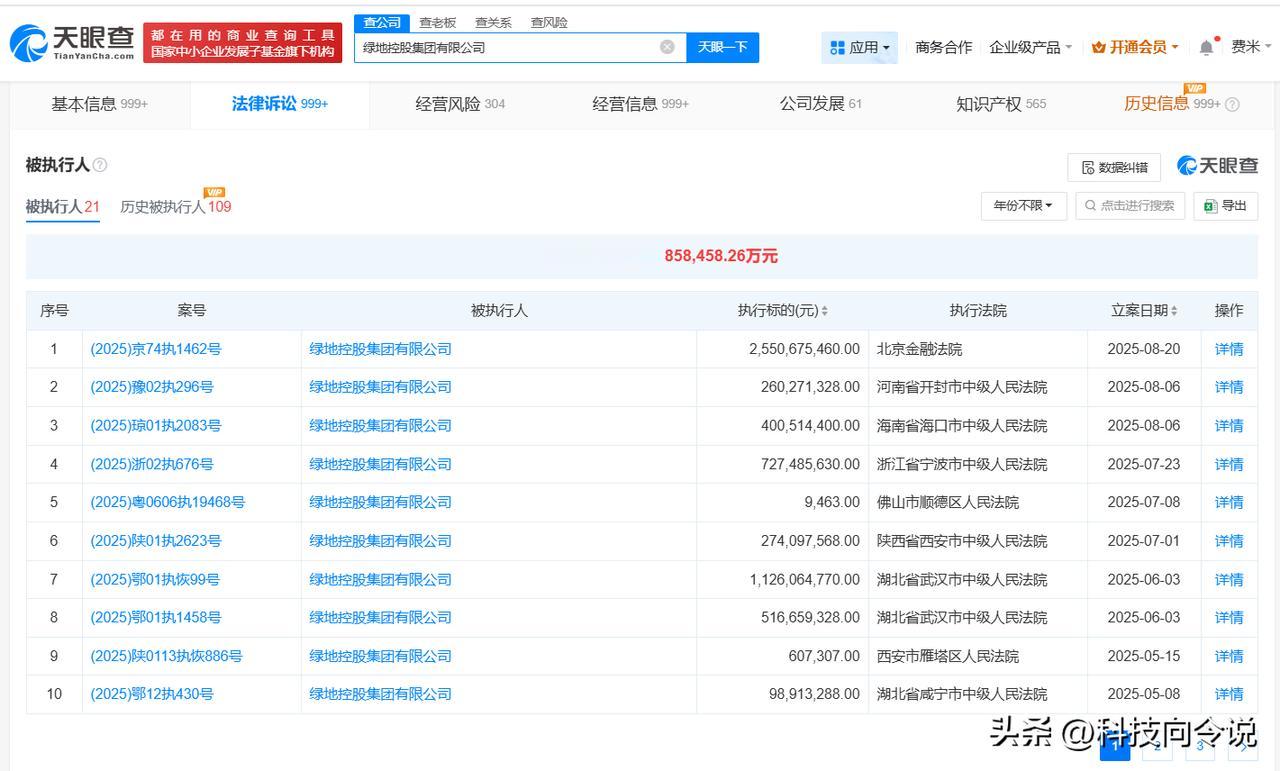1280x771 pixels.
Task: Open case (2025)豫02执296号
Action: coord(151,387)
